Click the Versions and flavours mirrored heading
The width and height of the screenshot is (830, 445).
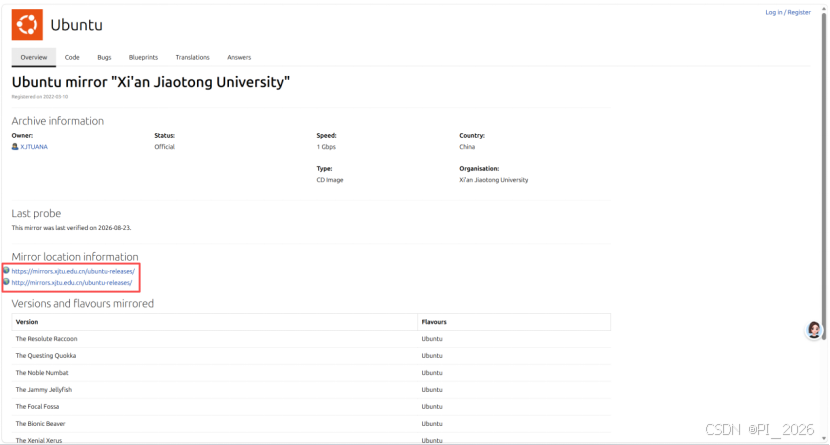[83, 304]
